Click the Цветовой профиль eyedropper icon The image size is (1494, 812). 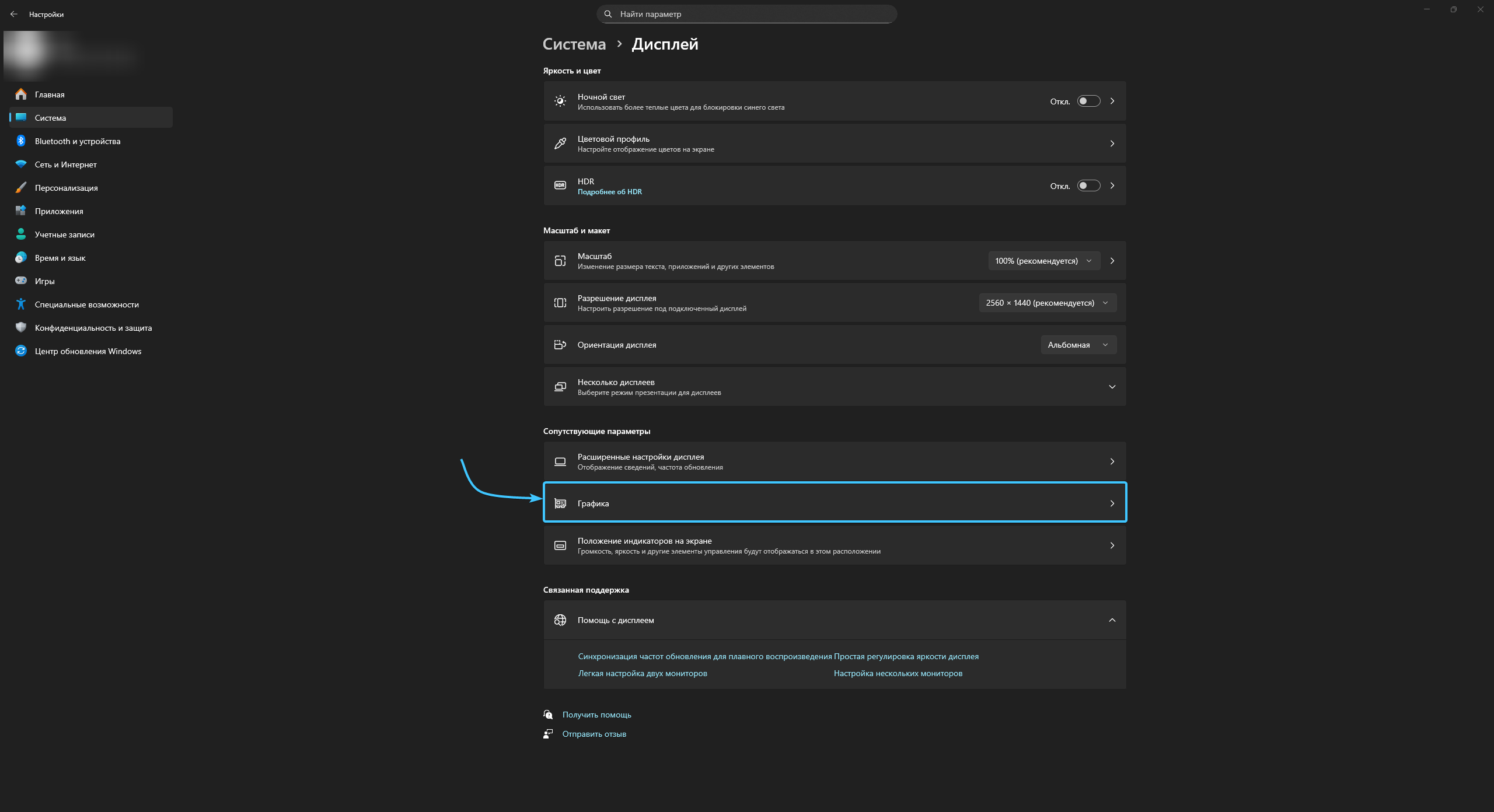560,143
